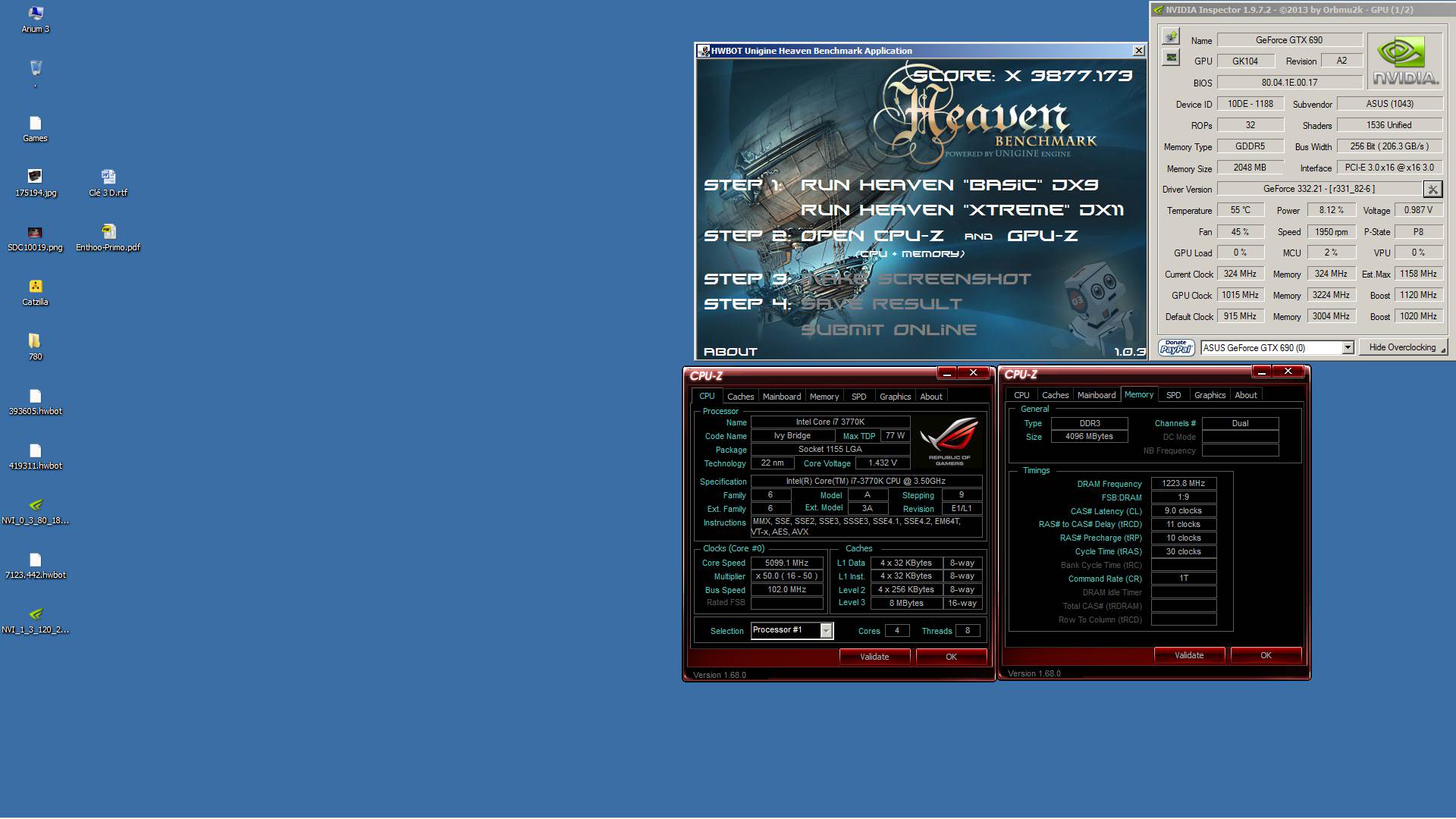Open the Processor #1 selection dropdown
Screen dimensions: 1456x819
[x=827, y=631]
